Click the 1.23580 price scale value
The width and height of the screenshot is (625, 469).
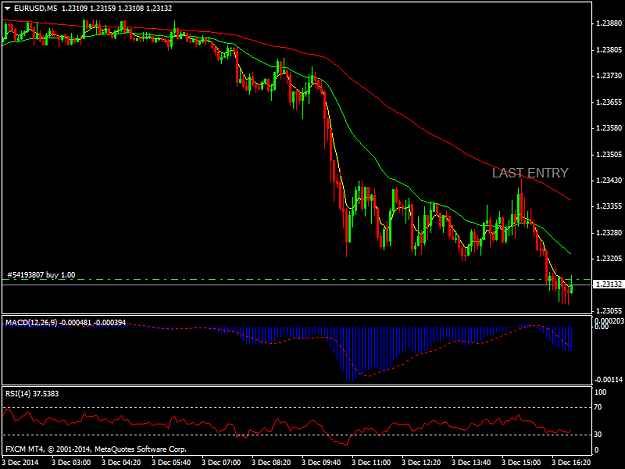coord(609,128)
